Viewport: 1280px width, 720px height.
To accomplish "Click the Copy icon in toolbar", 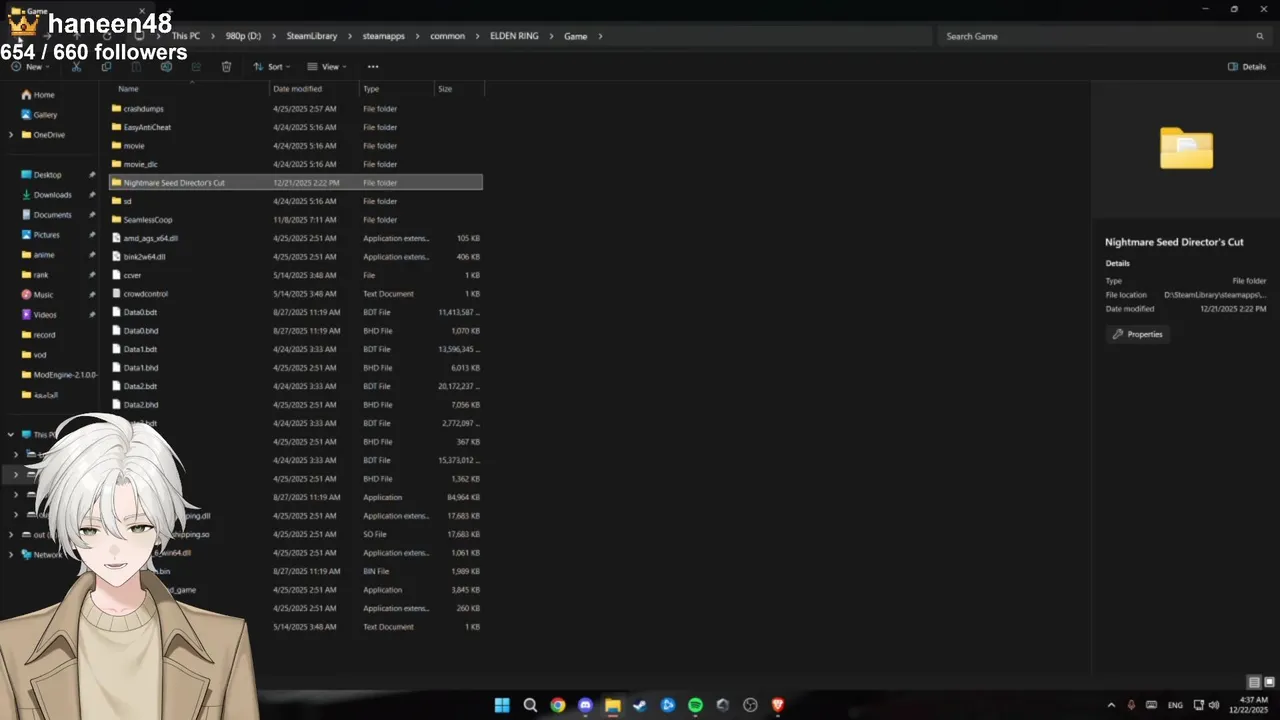I will click(x=106, y=67).
